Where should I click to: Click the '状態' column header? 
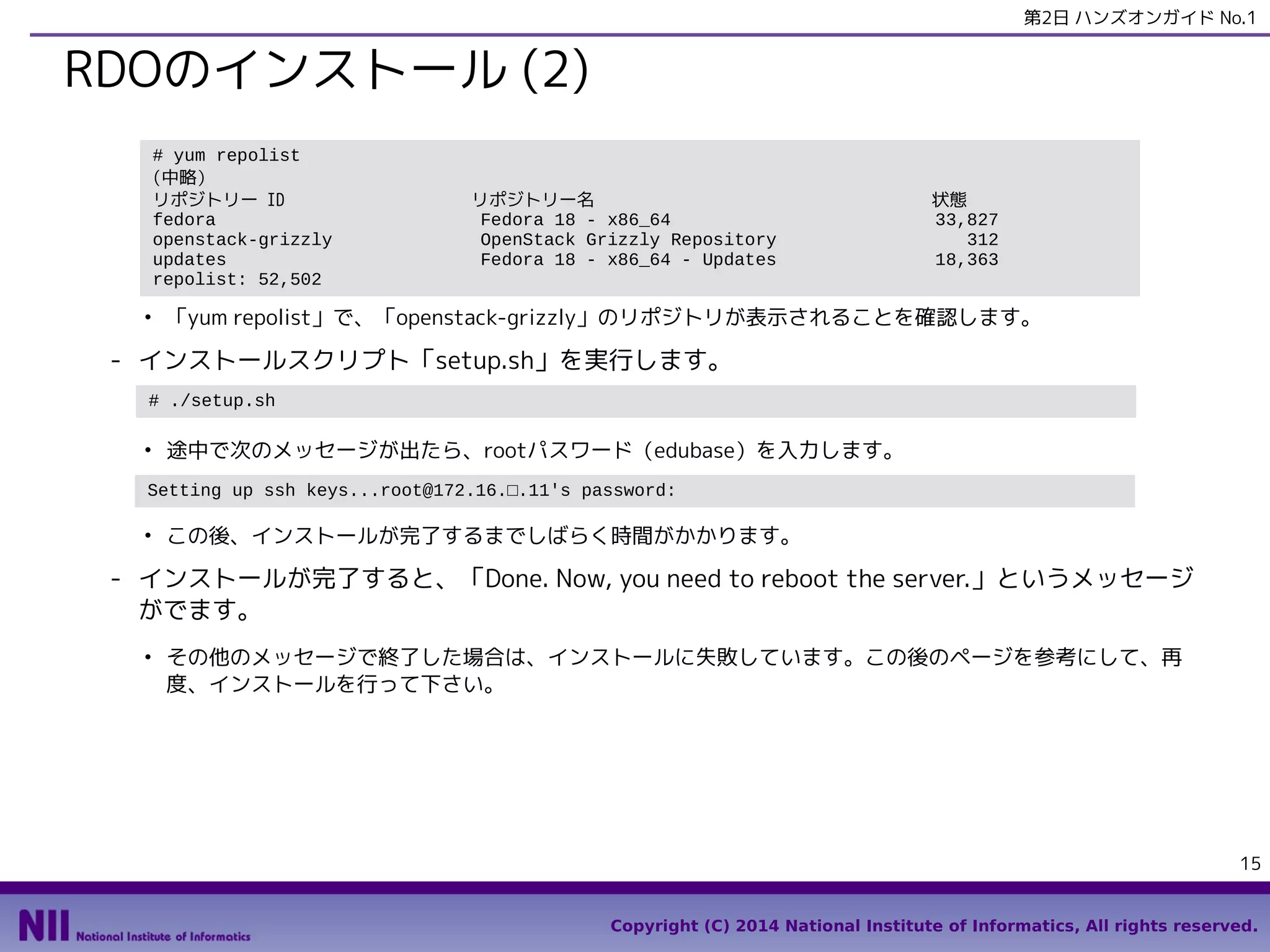click(949, 200)
